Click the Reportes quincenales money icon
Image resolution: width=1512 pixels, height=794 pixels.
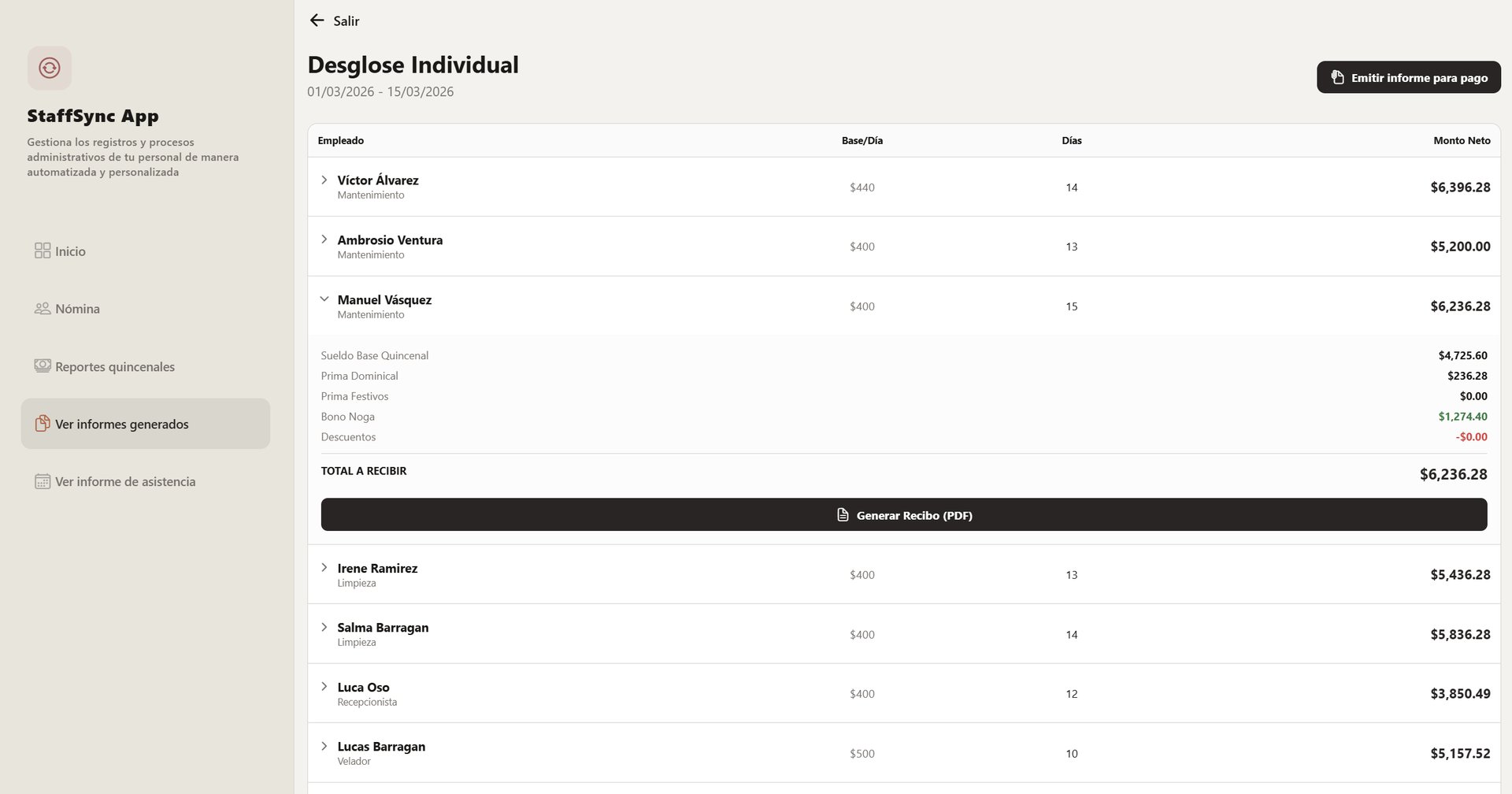click(x=43, y=366)
